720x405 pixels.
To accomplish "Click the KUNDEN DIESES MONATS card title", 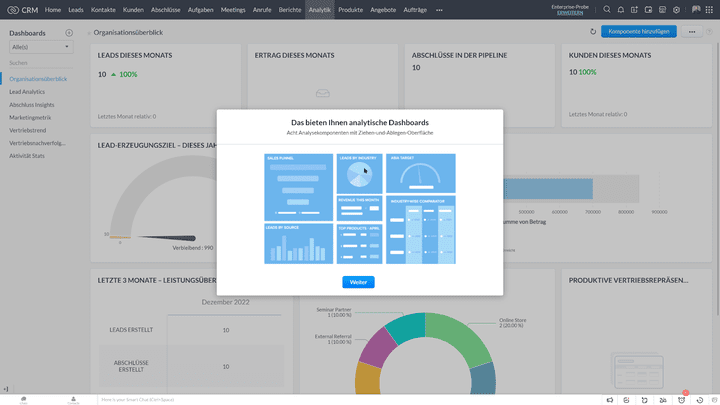I will pos(610,55).
